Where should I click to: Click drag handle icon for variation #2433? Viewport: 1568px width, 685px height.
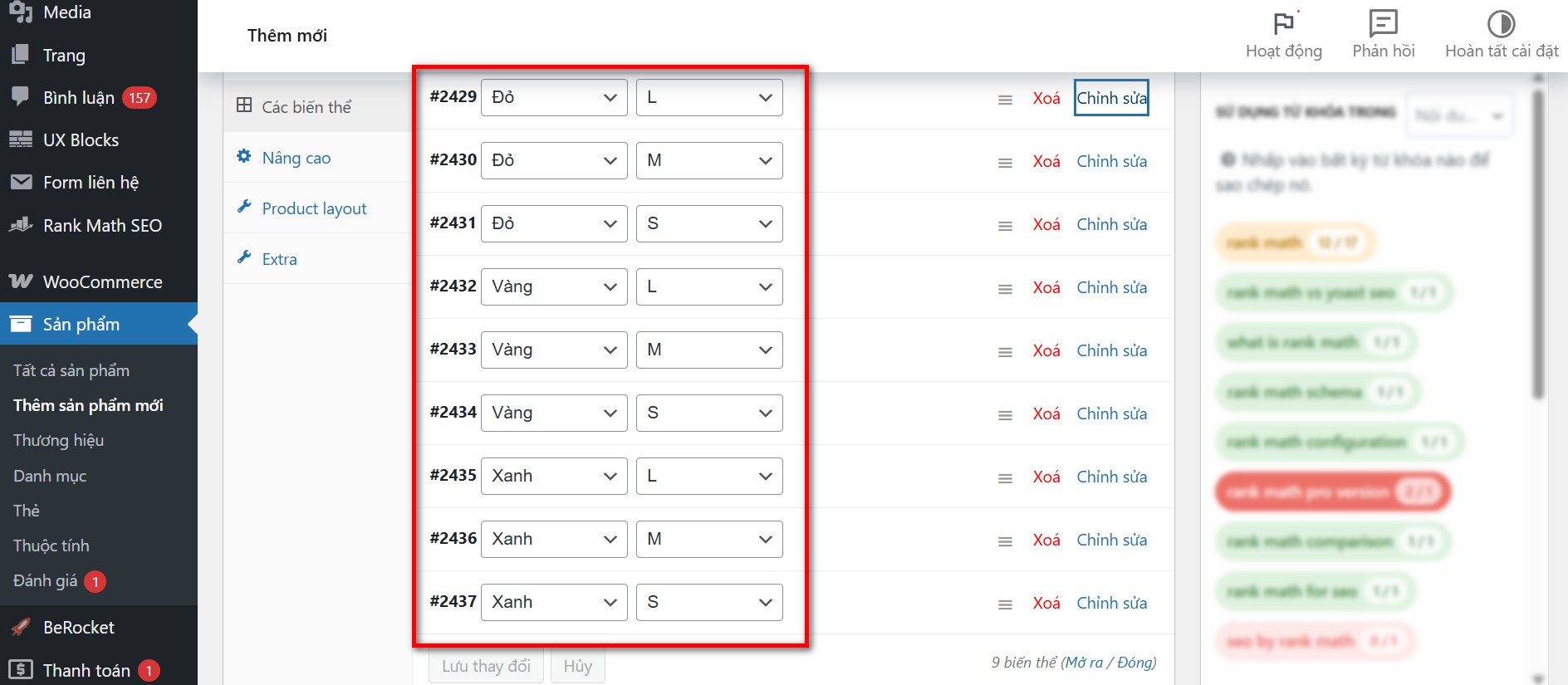[x=1005, y=352]
